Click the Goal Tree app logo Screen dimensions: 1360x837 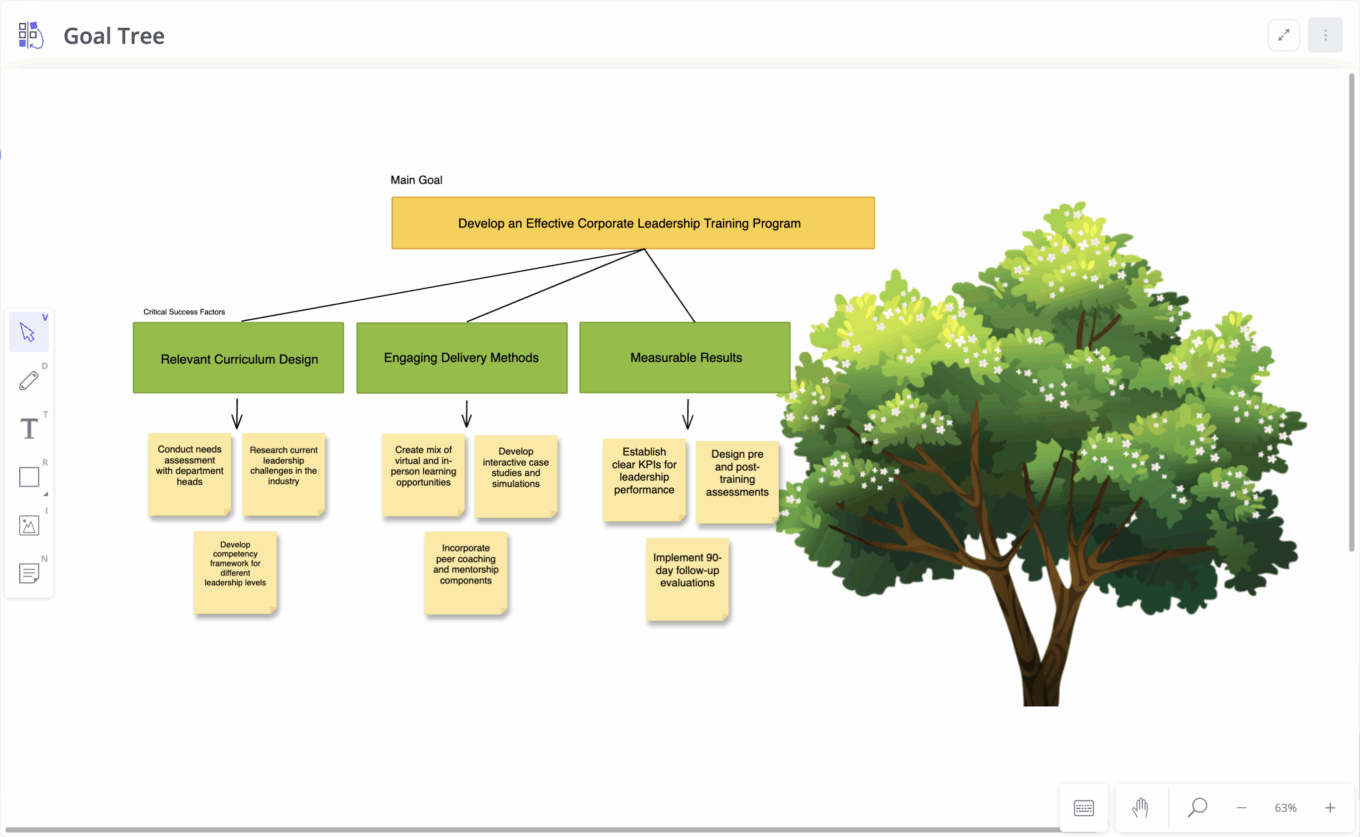point(31,34)
